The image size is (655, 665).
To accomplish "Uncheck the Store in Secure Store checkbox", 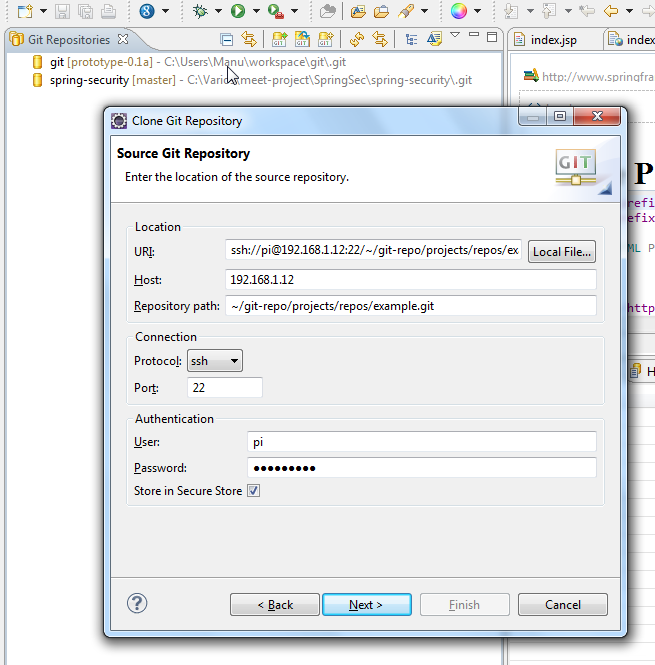I will [254, 491].
